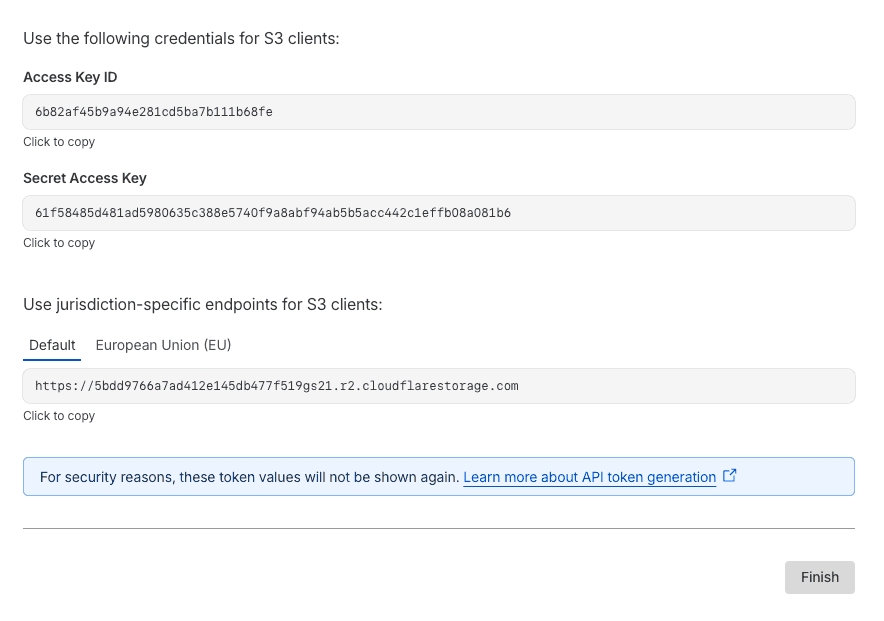Click "Click to copy" below the endpoint URL
This screenshot has height=621, width=884.
click(59, 416)
